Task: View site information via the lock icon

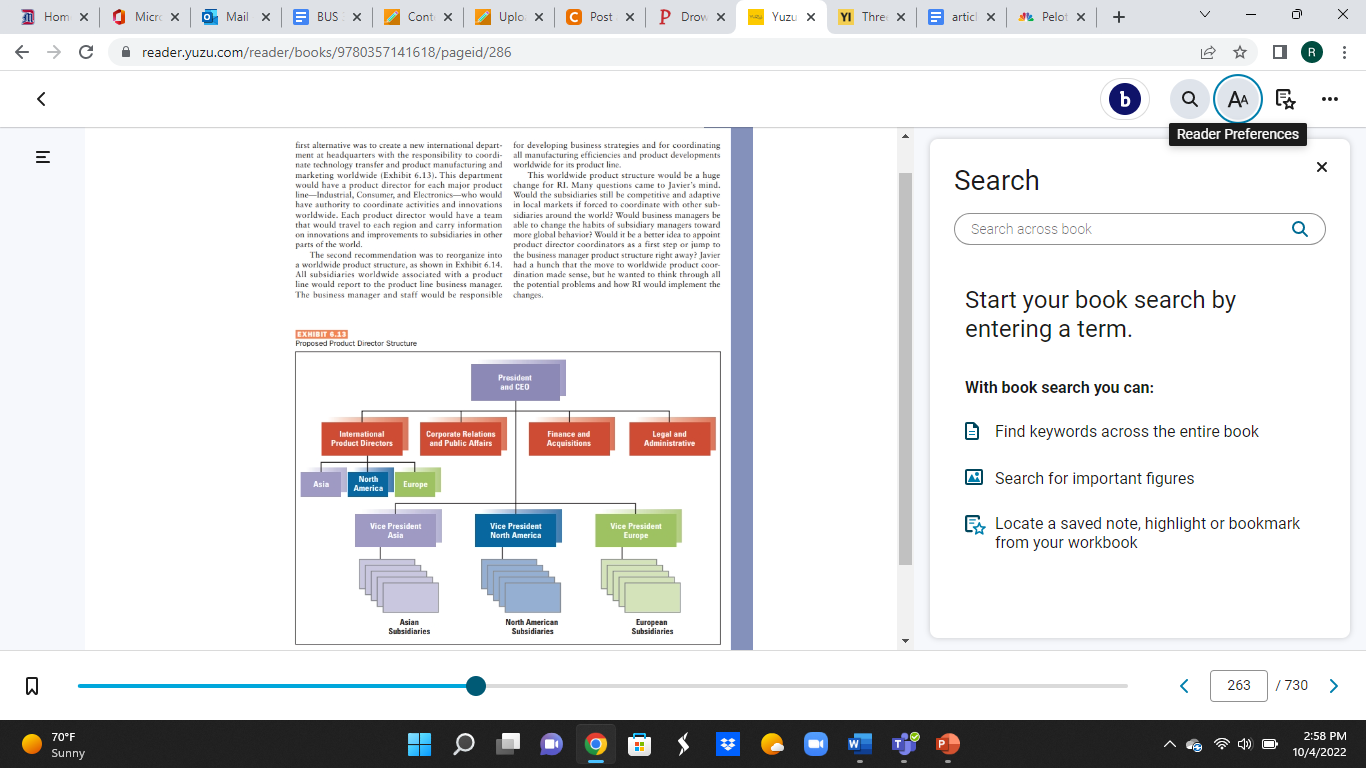Action: (127, 52)
